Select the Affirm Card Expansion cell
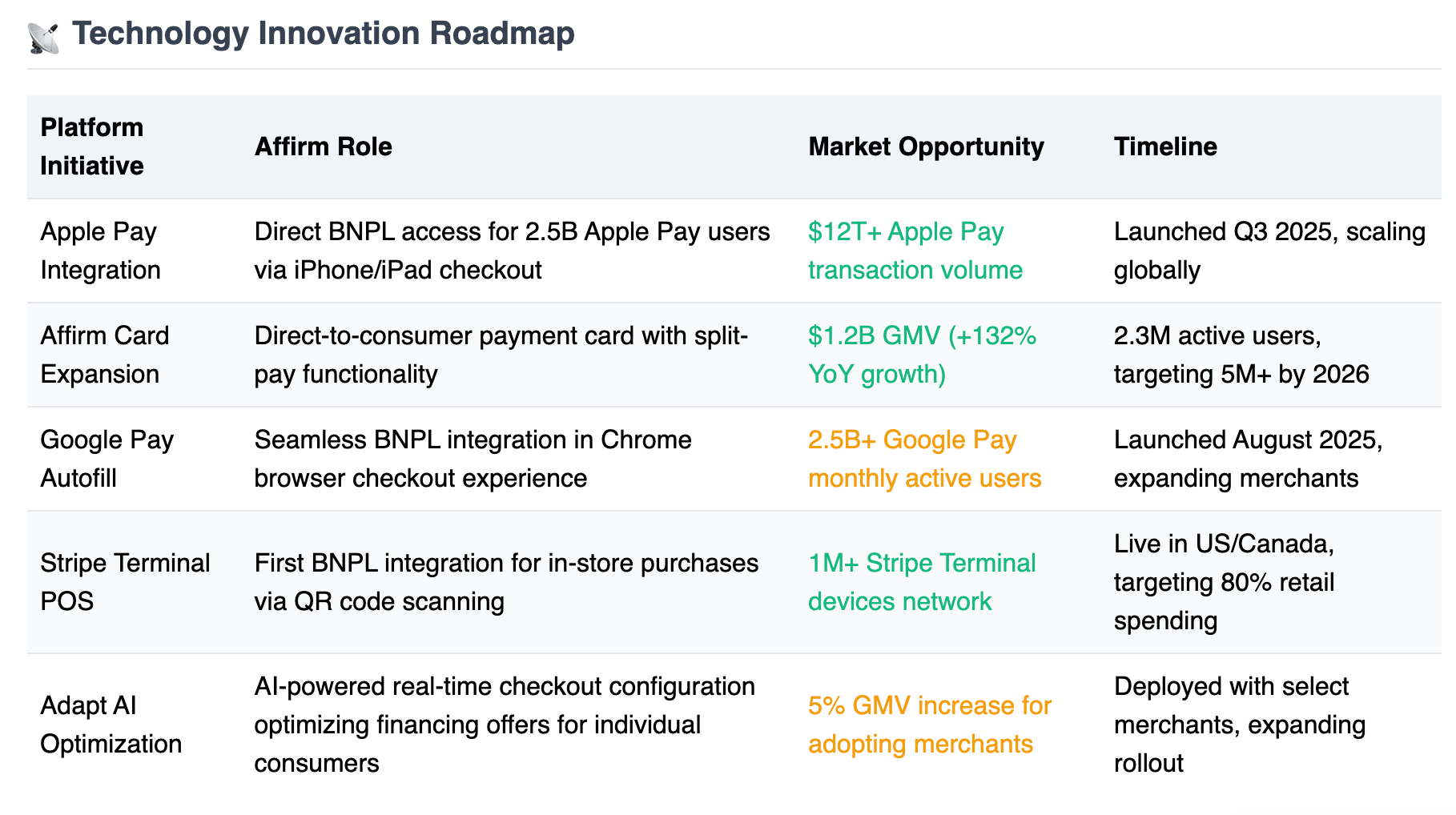 click(x=105, y=355)
